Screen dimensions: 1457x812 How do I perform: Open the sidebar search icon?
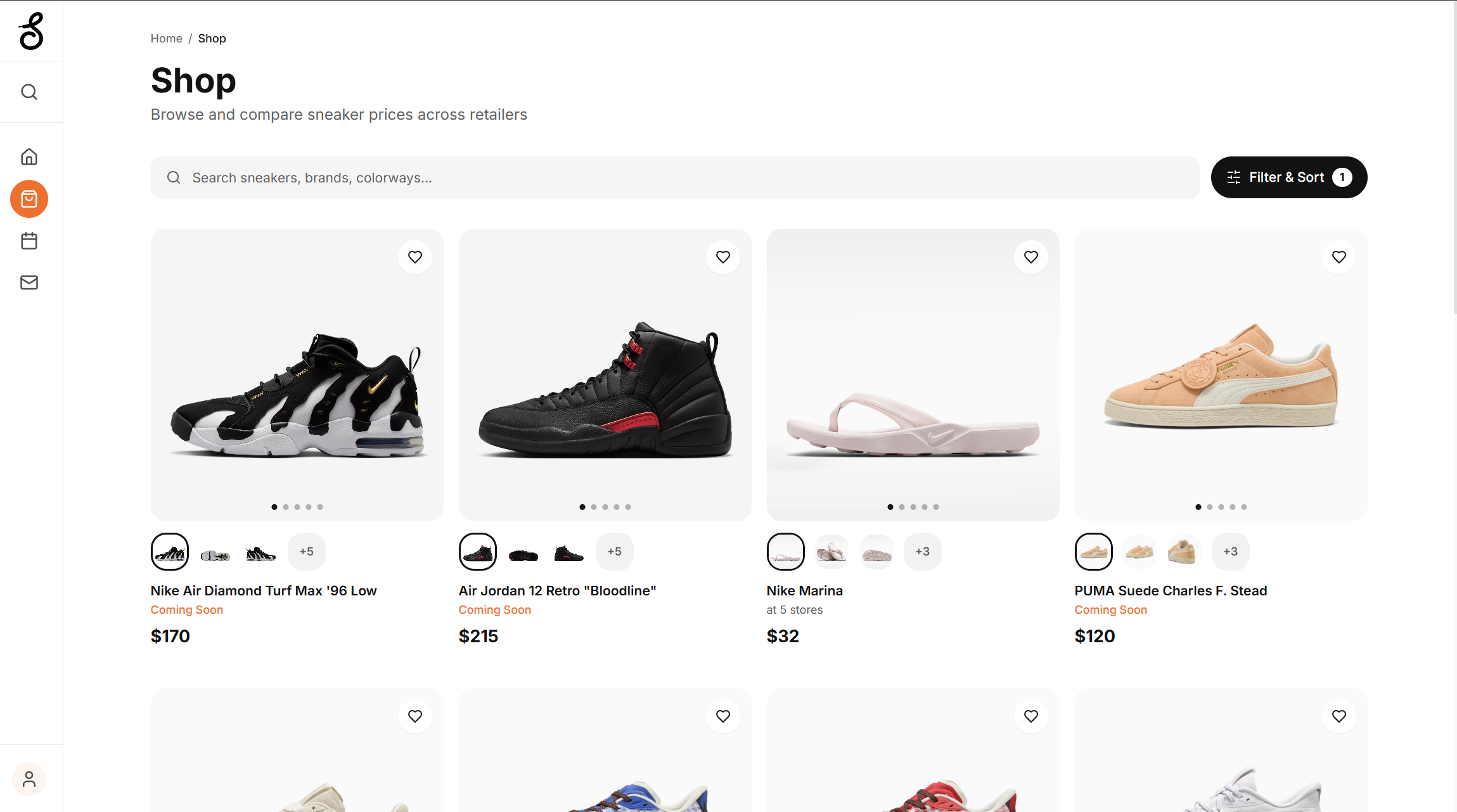[29, 92]
